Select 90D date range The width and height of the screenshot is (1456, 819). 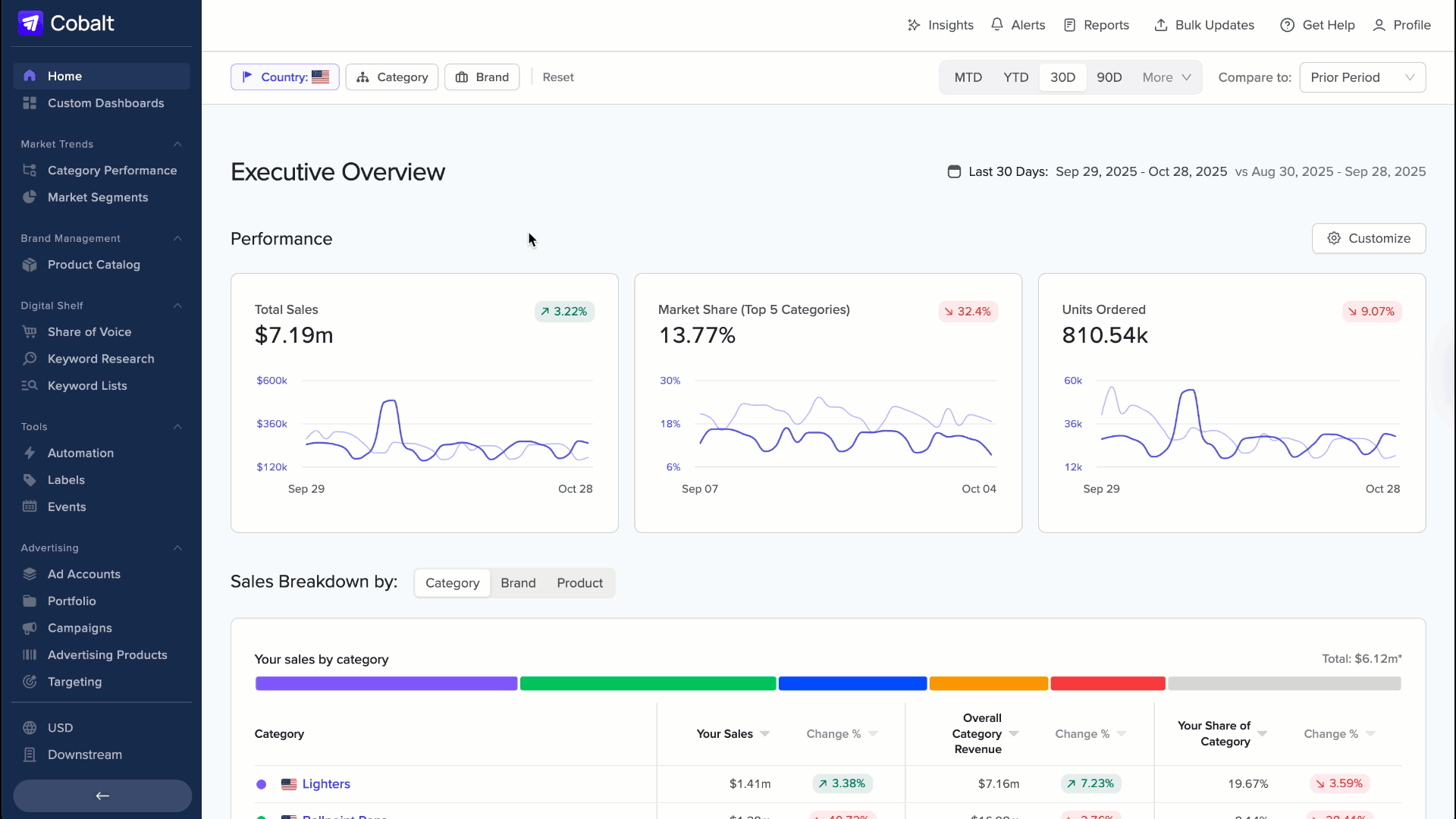tap(1109, 77)
